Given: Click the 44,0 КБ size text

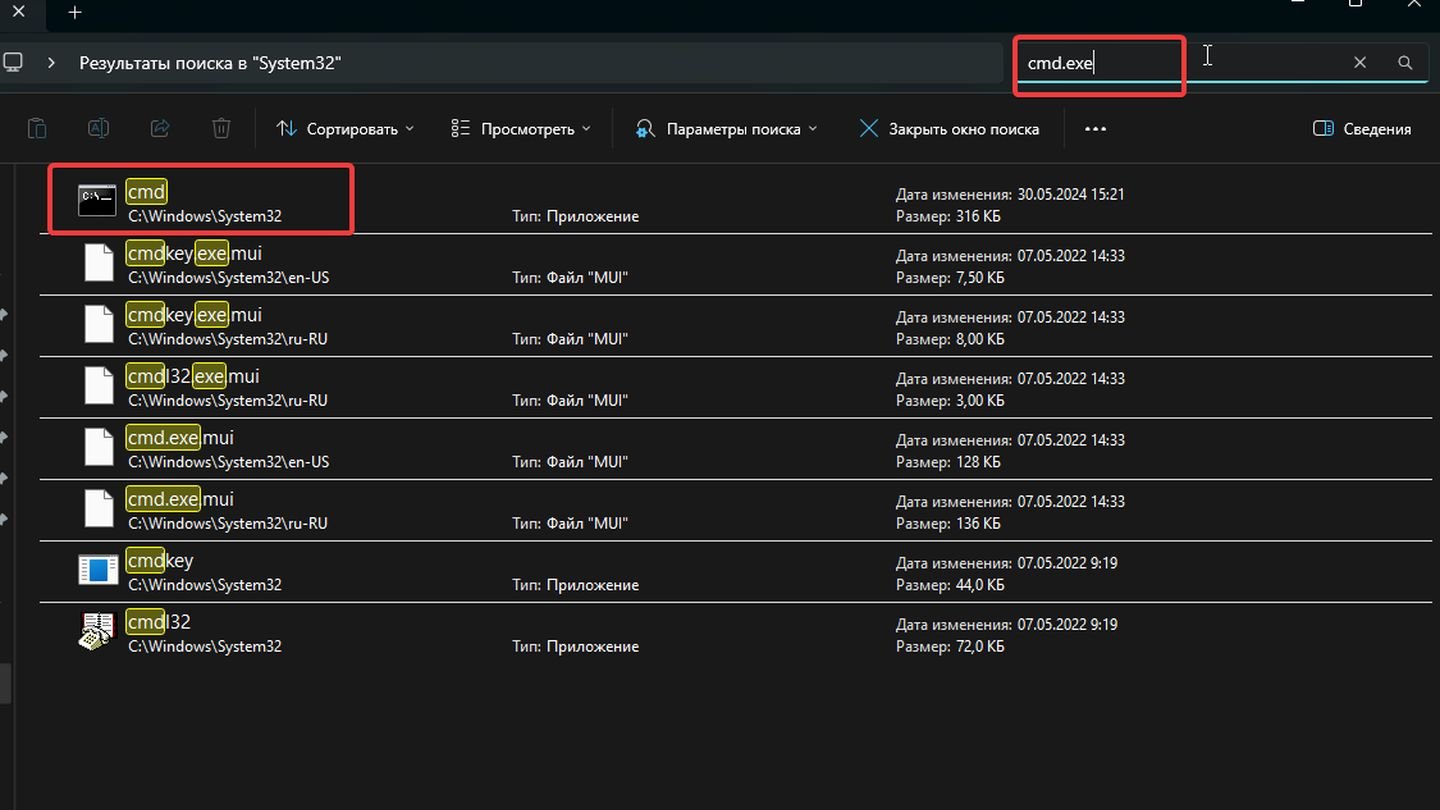Looking at the screenshot, I should 979,585.
